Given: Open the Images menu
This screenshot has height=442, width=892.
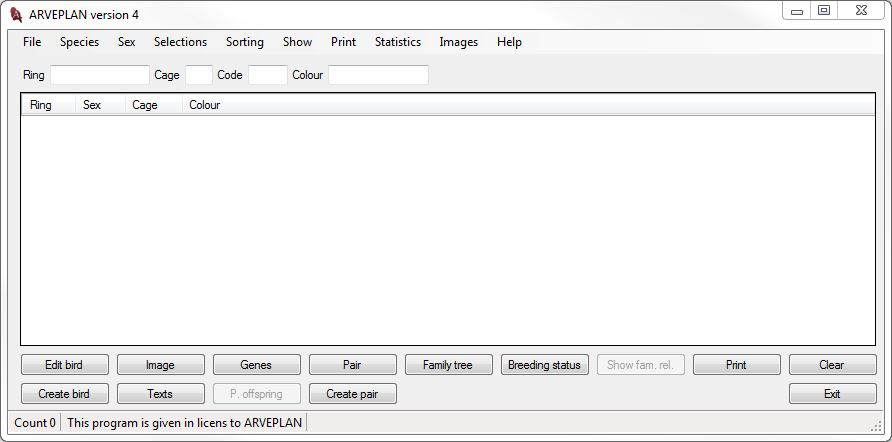Looking at the screenshot, I should 459,42.
